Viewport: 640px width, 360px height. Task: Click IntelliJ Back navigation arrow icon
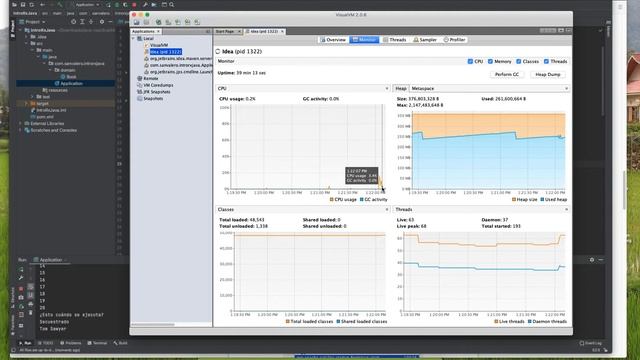42,5
